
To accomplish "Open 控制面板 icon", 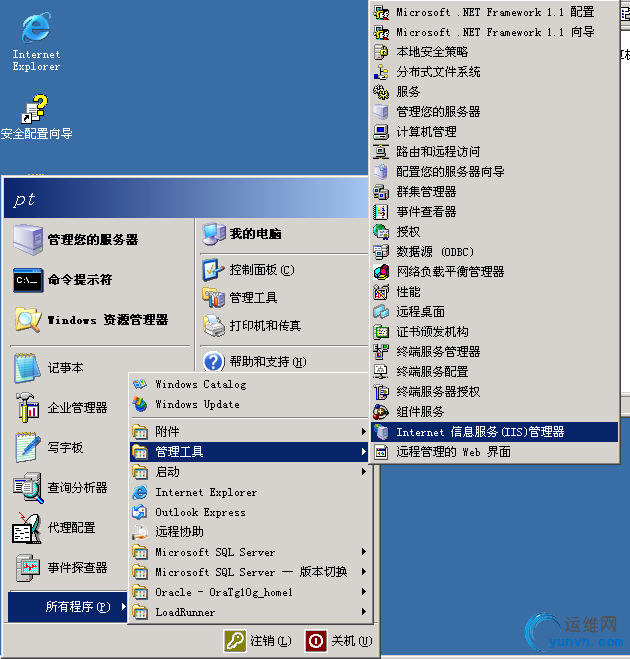I will [x=214, y=270].
